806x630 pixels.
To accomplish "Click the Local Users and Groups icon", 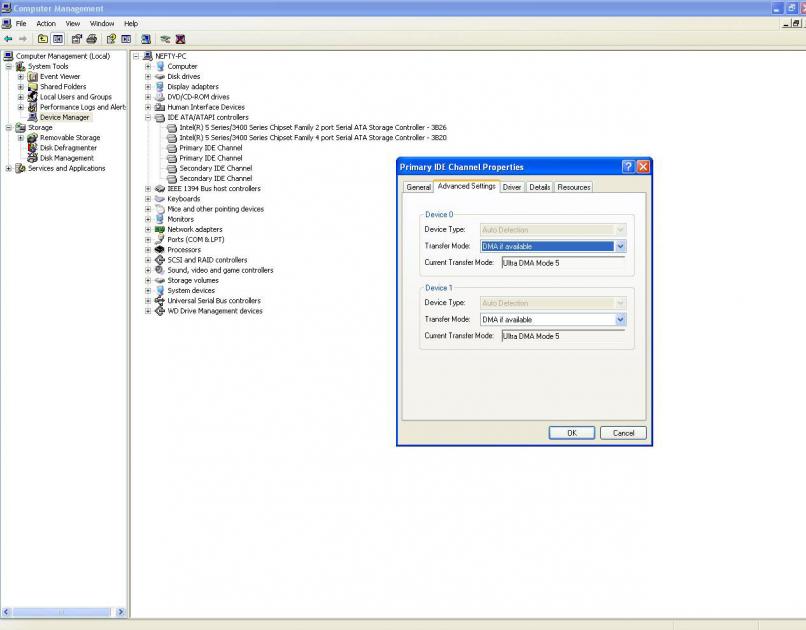I will point(32,97).
